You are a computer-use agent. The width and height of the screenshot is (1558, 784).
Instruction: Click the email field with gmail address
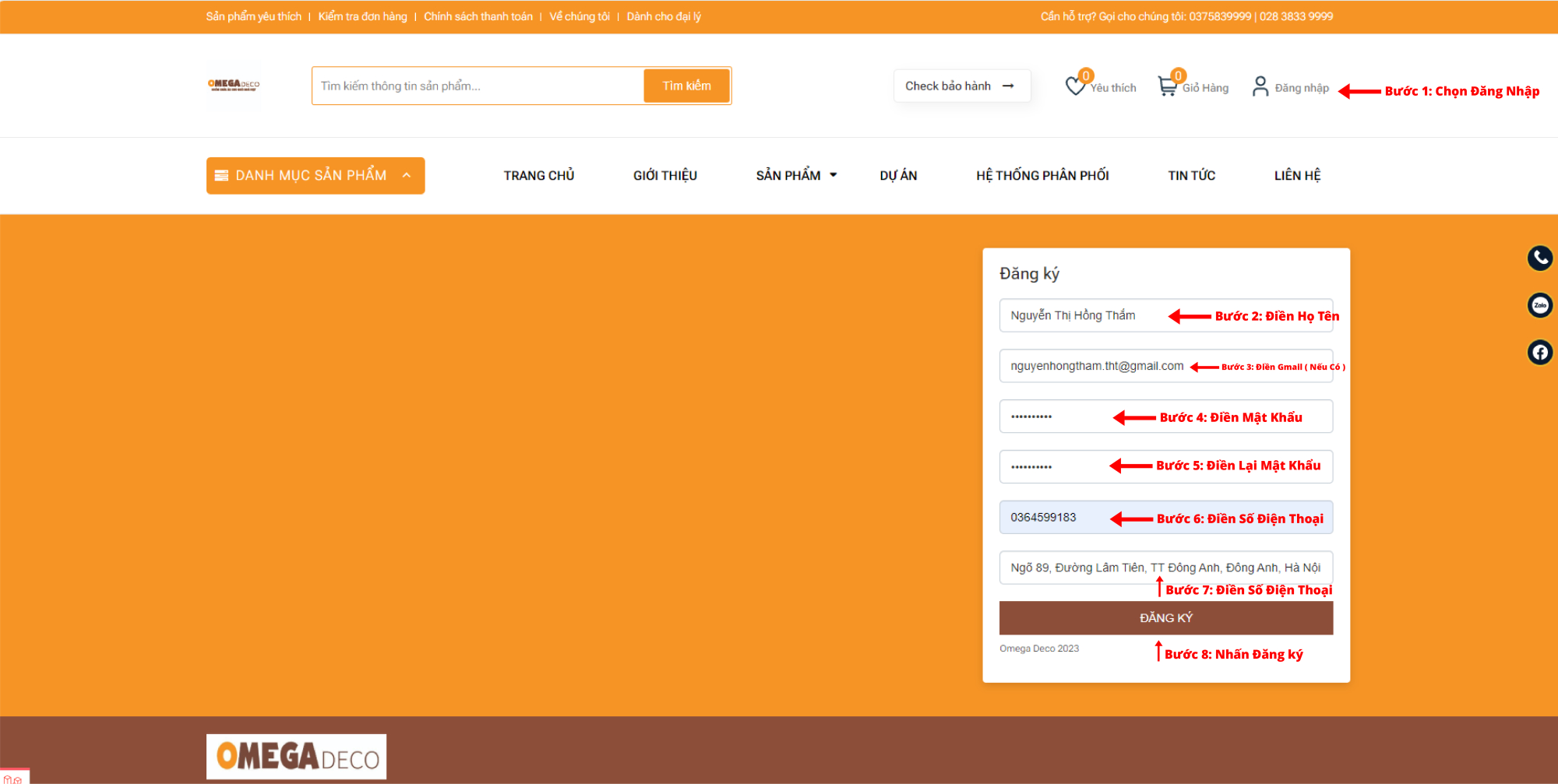click(x=1166, y=366)
